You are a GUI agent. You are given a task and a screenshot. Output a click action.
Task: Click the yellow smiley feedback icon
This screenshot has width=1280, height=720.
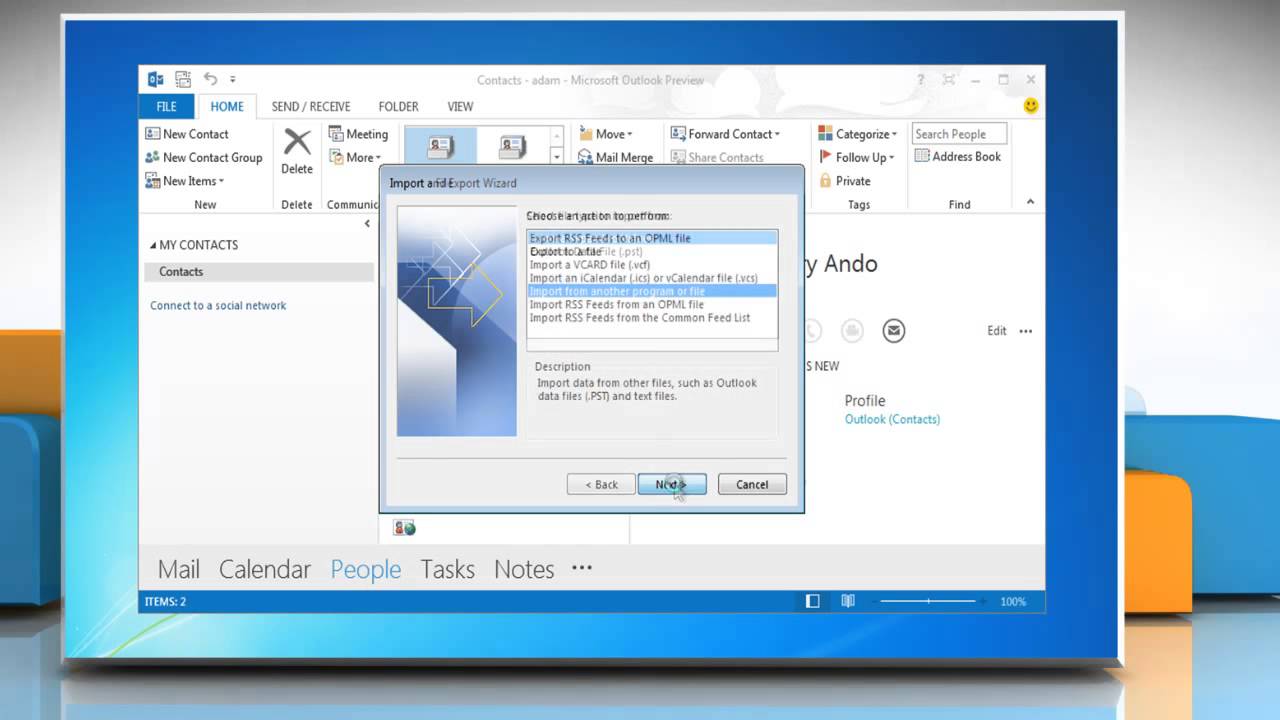pos(1031,106)
